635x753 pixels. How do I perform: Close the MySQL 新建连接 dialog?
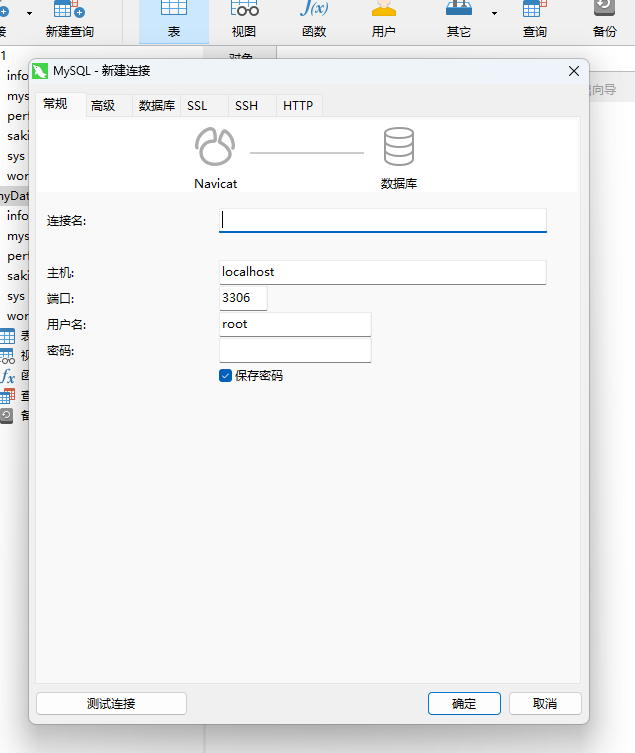574,71
